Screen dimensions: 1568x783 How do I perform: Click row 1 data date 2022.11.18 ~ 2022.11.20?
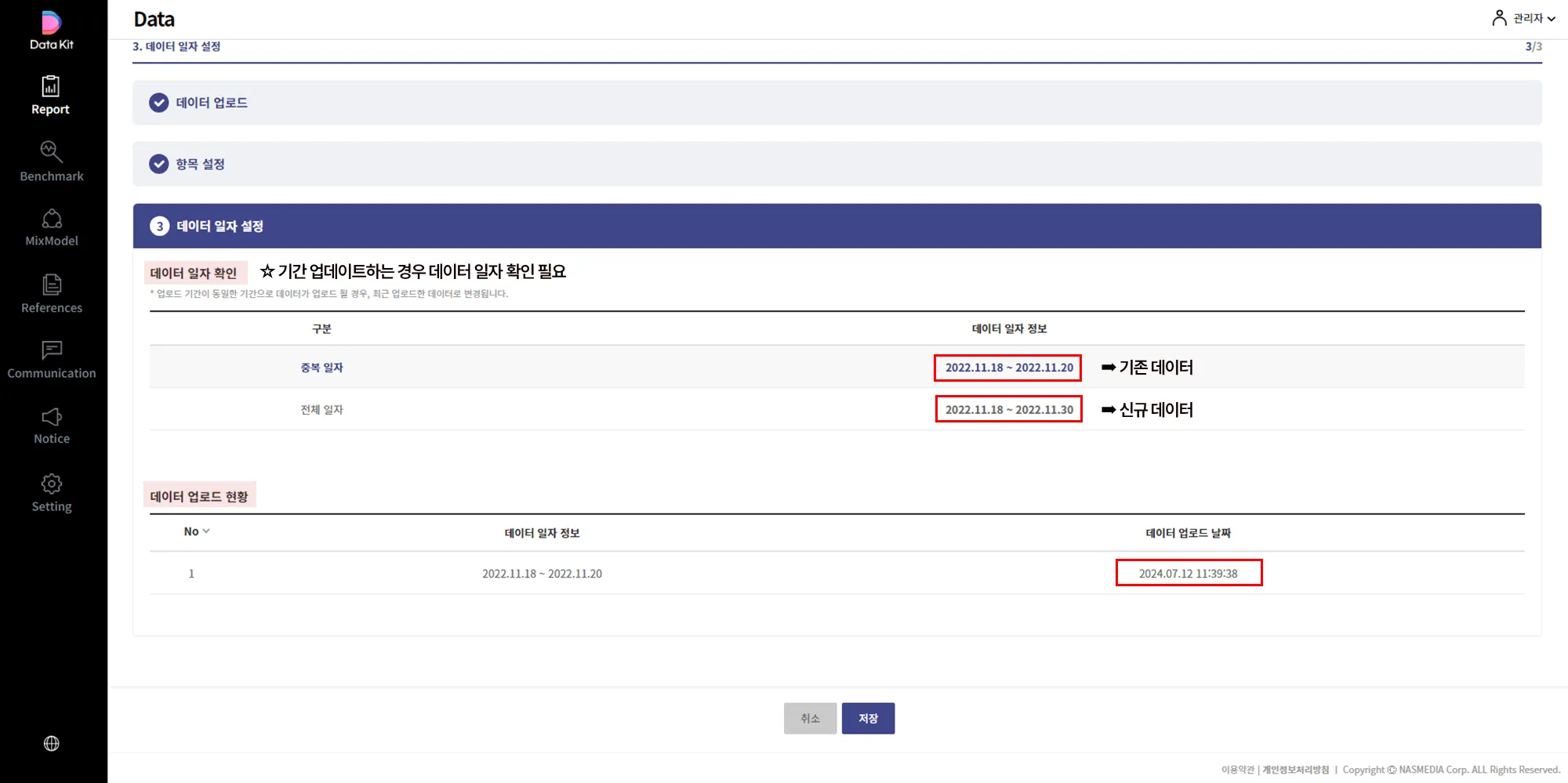(x=542, y=574)
